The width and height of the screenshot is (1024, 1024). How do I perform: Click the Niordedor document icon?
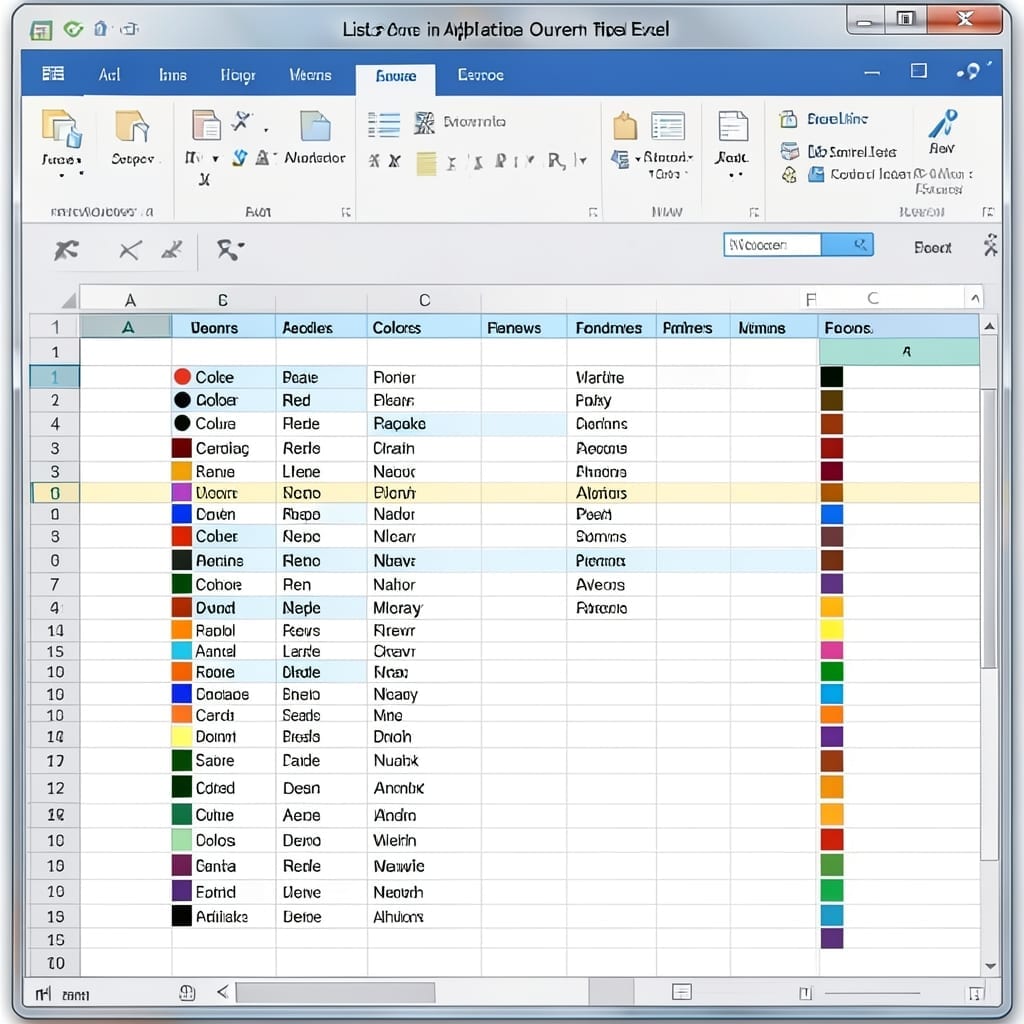[x=315, y=126]
